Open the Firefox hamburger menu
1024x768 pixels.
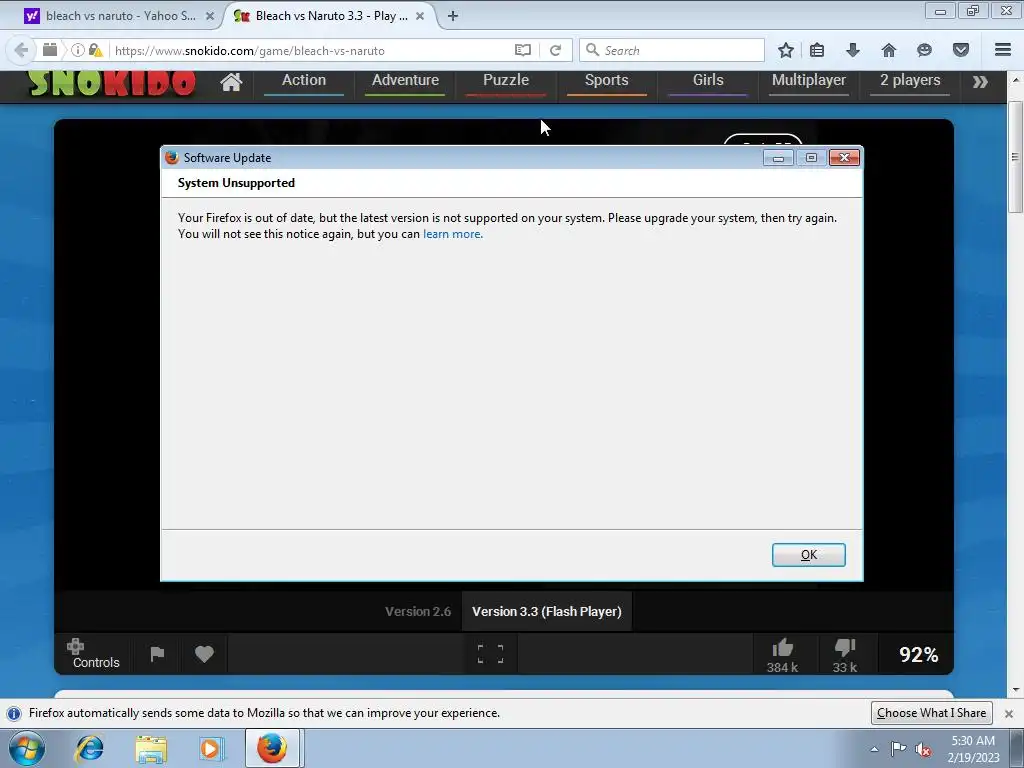click(x=1003, y=50)
